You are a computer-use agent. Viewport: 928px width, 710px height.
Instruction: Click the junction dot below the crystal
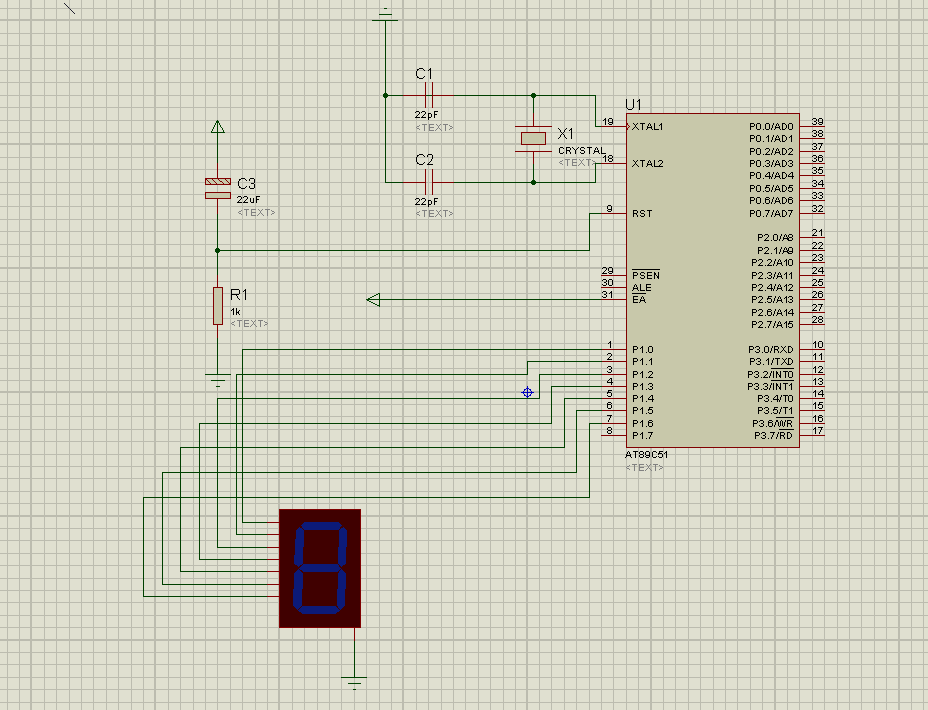[x=533, y=182]
